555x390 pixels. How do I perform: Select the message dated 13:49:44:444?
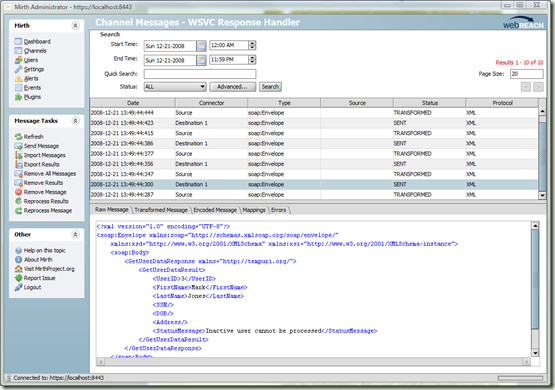pos(314,113)
